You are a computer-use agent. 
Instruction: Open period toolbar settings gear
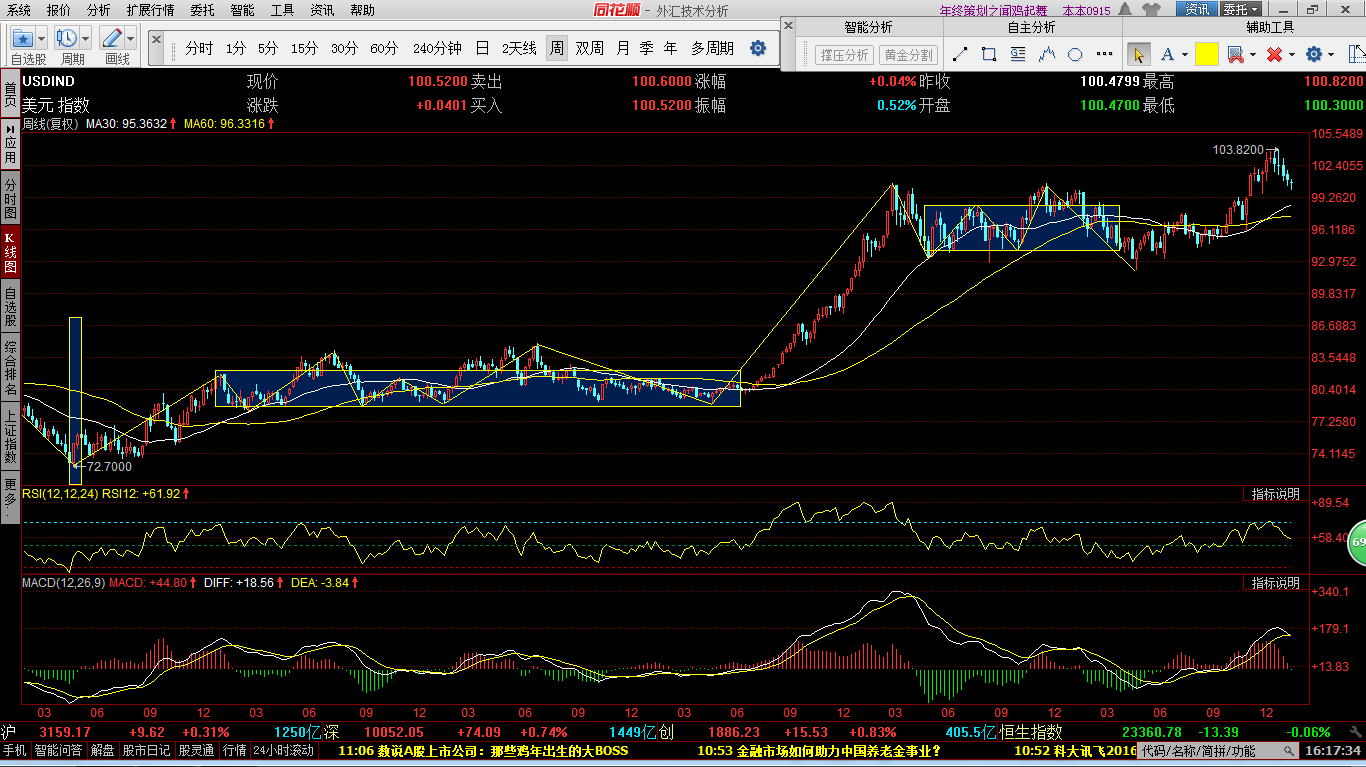tap(758, 48)
